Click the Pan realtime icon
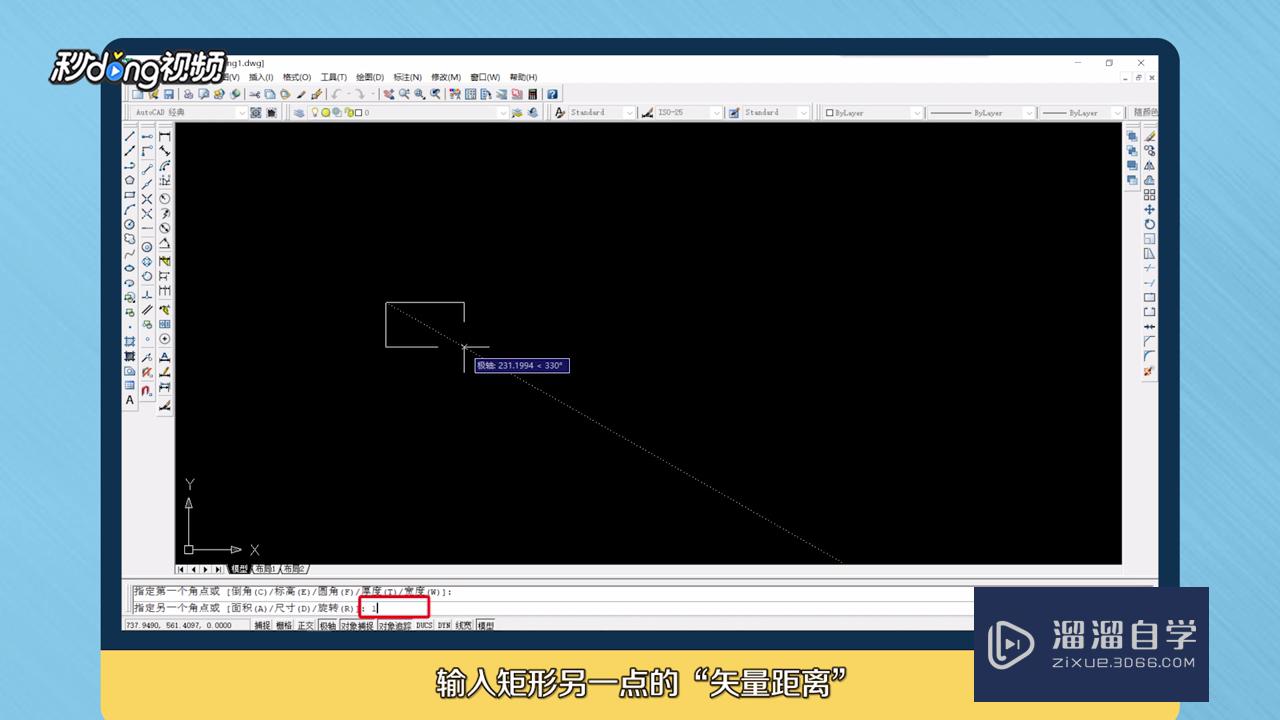1280x720 pixels. click(x=389, y=94)
